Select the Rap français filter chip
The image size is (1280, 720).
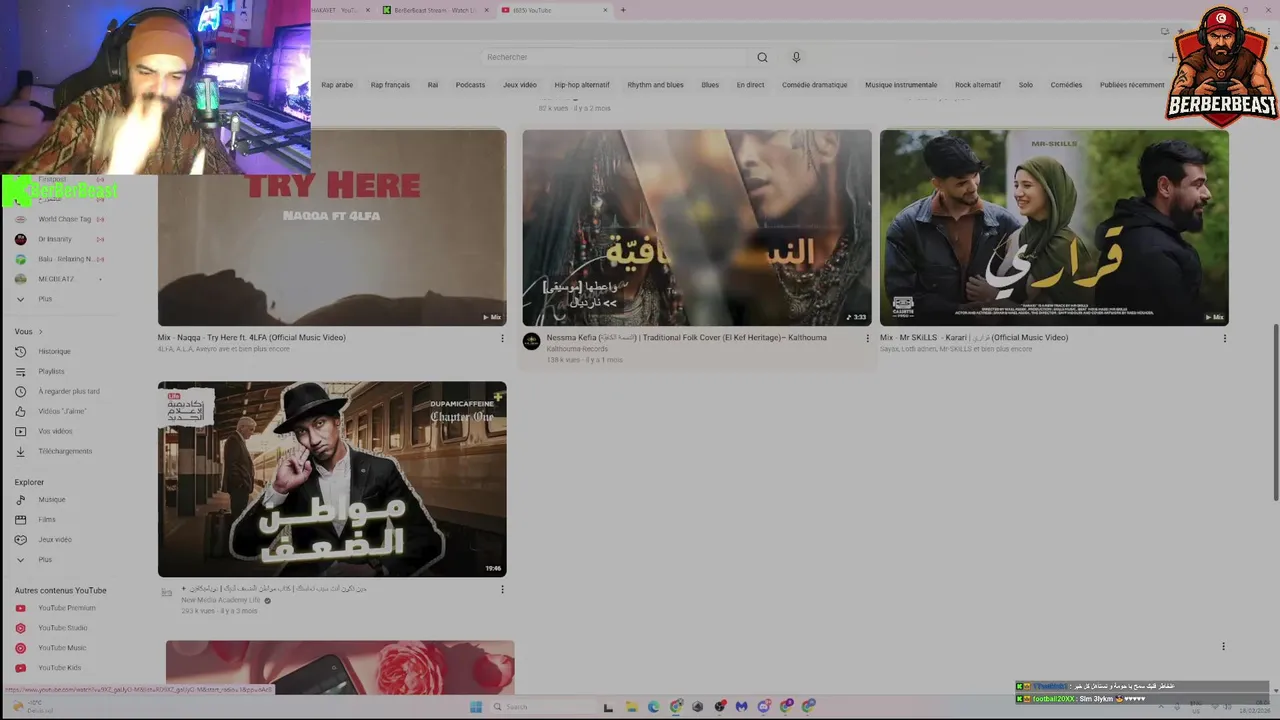click(x=390, y=85)
